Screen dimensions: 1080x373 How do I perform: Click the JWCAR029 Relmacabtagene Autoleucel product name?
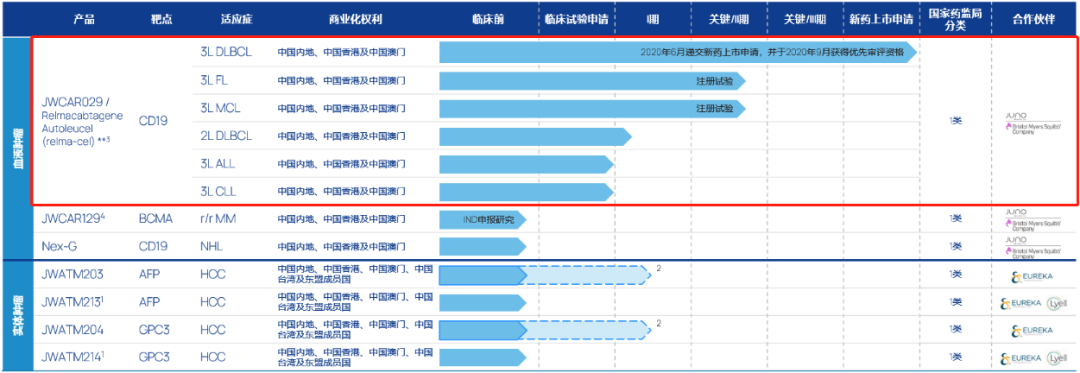tap(82, 120)
